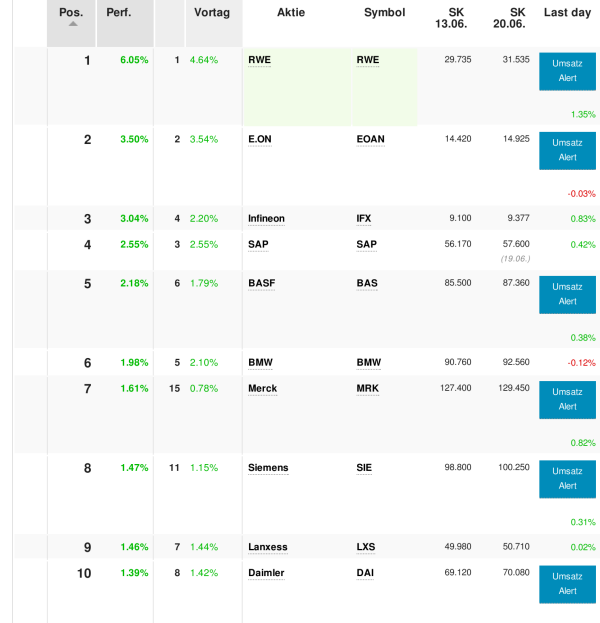The width and height of the screenshot is (600, 623).
Task: Open the Siemens stock link
Action: coord(268,467)
